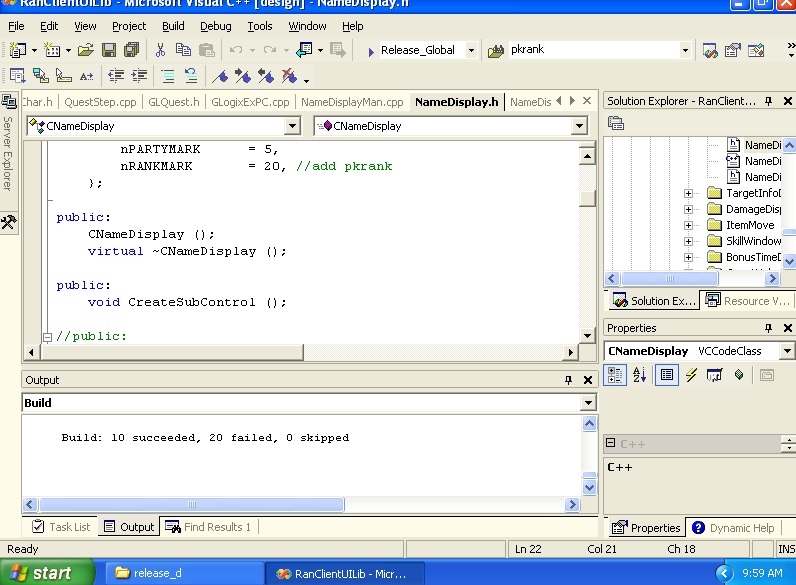
Task: Click the New Project toolbar icon
Action: pyautogui.click(x=18, y=50)
